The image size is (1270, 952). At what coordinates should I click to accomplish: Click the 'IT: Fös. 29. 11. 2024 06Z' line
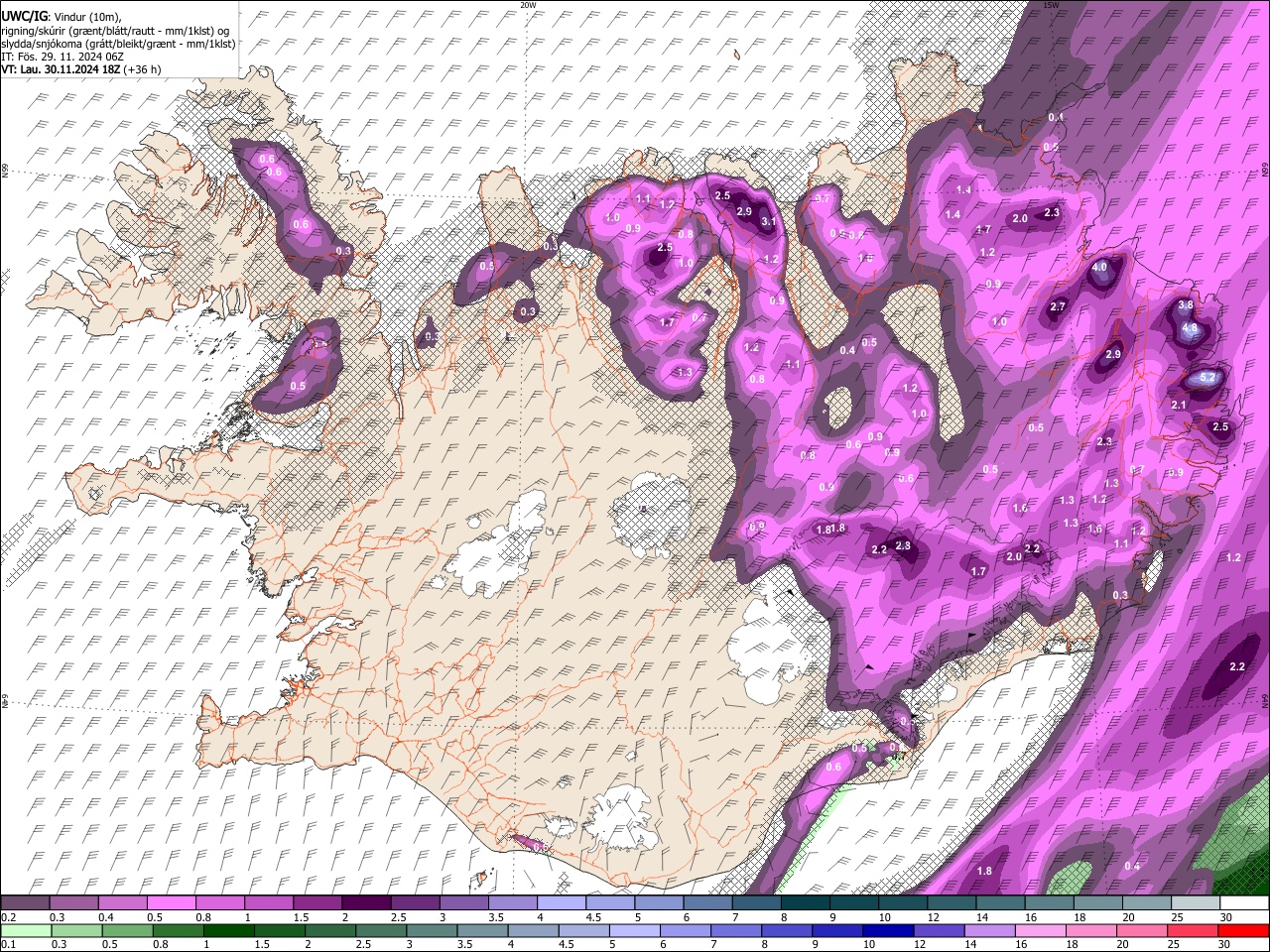(x=63, y=57)
